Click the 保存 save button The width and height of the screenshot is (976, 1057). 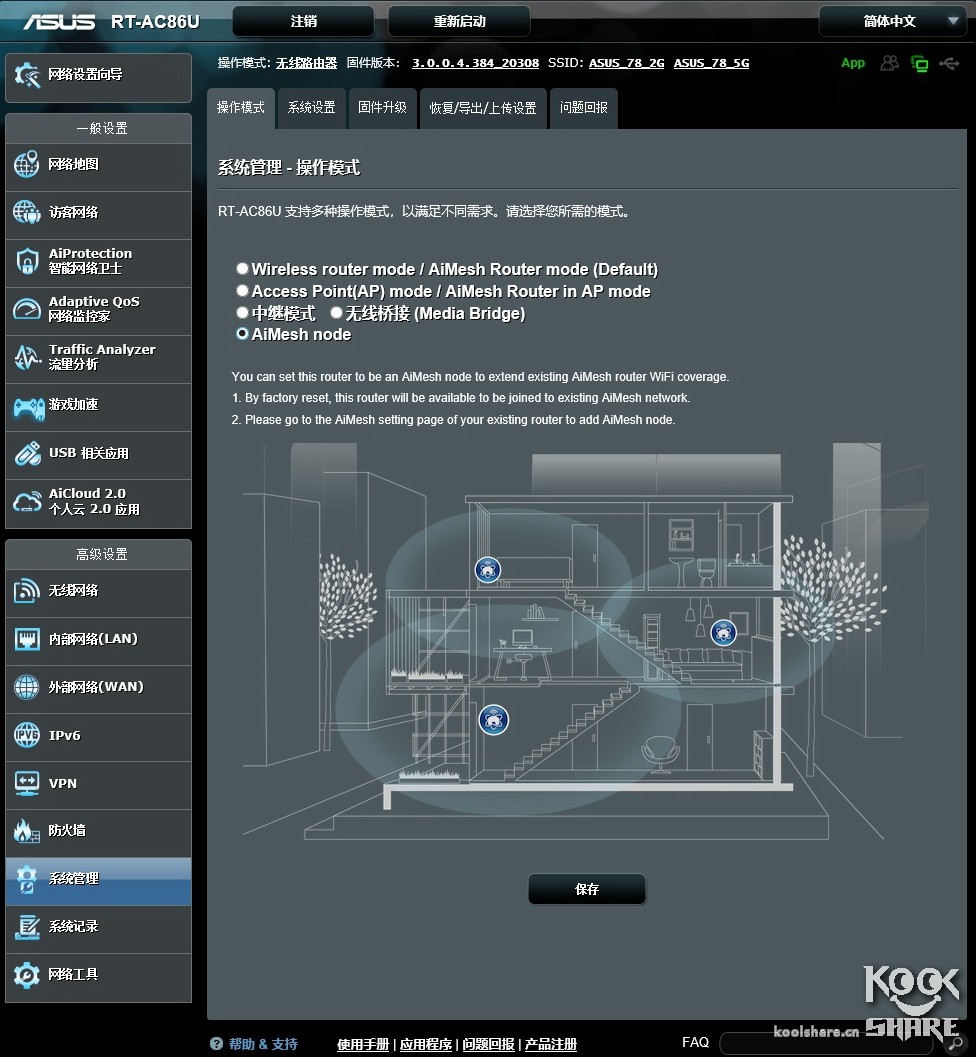click(587, 889)
